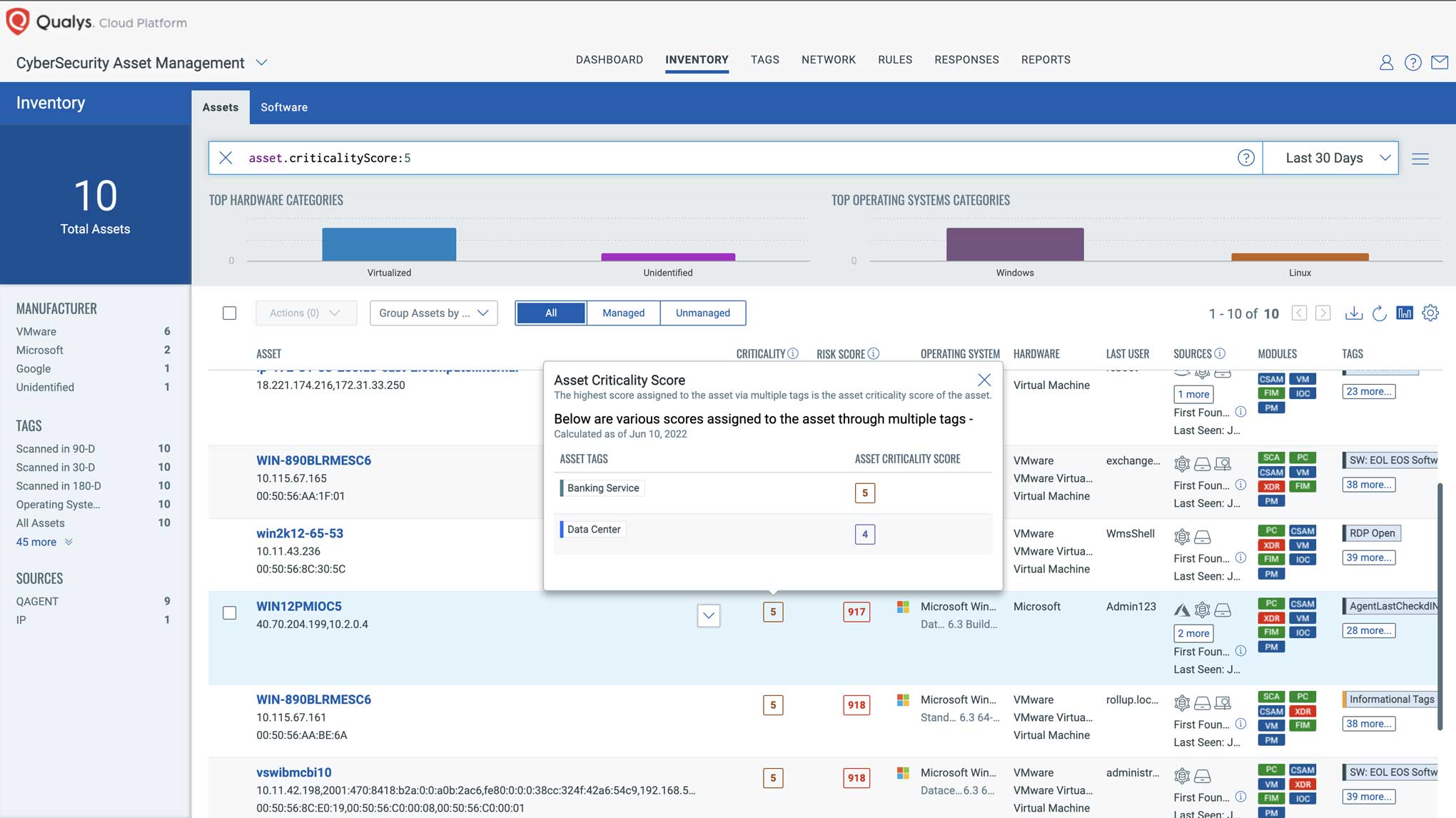This screenshot has height=818, width=1456.
Task: Click the Risk Score column info icon
Action: pyautogui.click(x=874, y=353)
